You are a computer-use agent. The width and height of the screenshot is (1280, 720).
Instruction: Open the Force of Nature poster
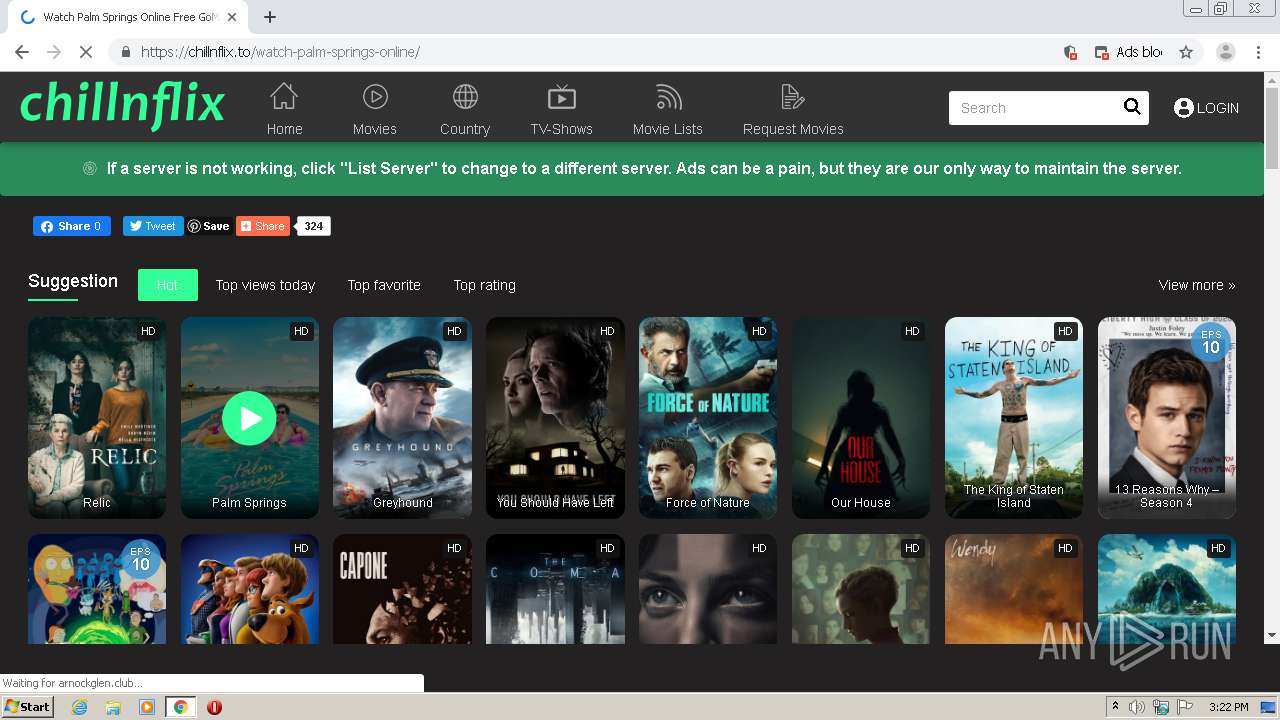[x=708, y=418]
